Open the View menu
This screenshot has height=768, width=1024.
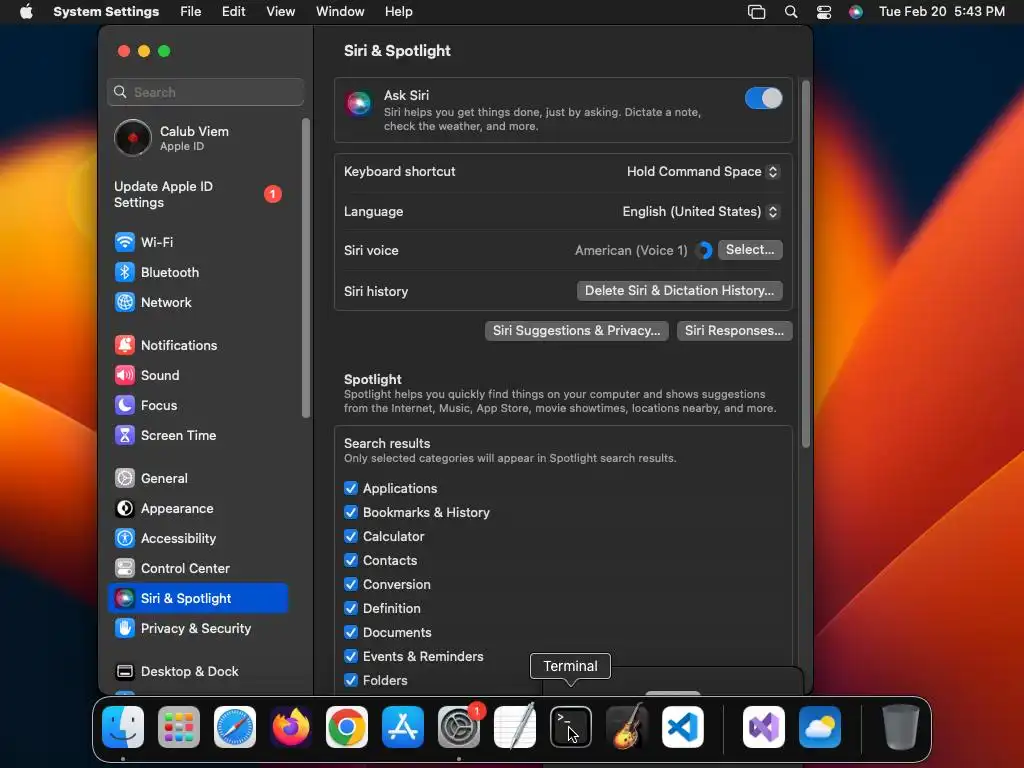280,12
